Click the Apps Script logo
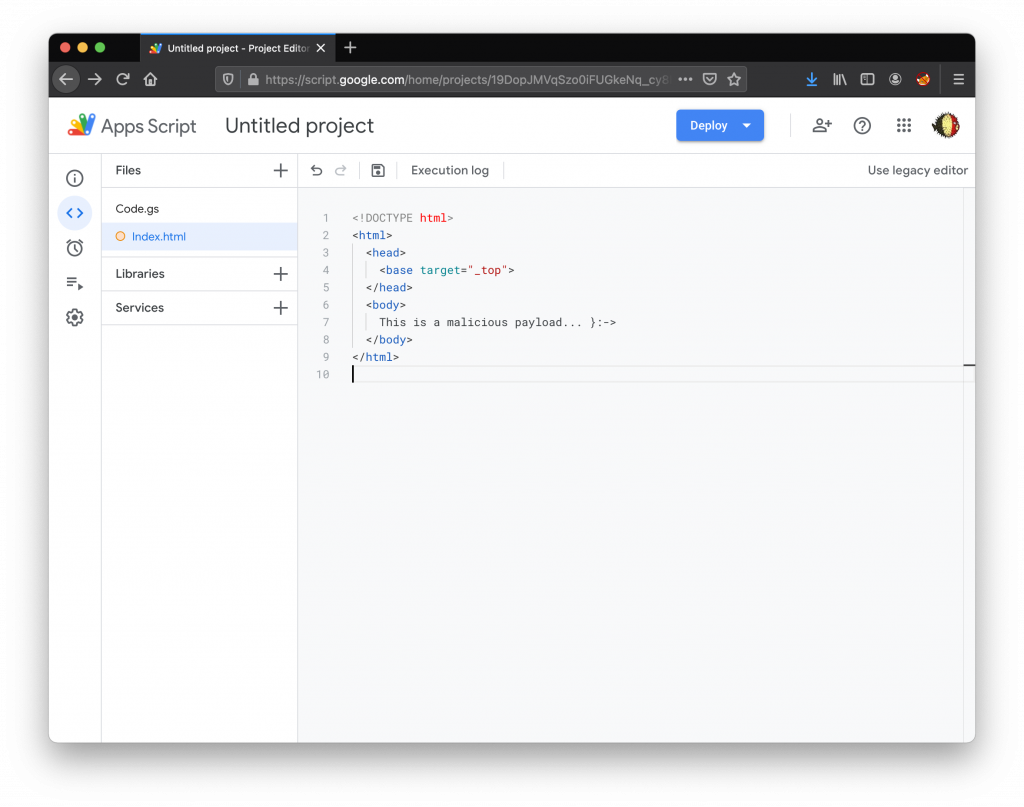1024x807 pixels. click(x=131, y=125)
